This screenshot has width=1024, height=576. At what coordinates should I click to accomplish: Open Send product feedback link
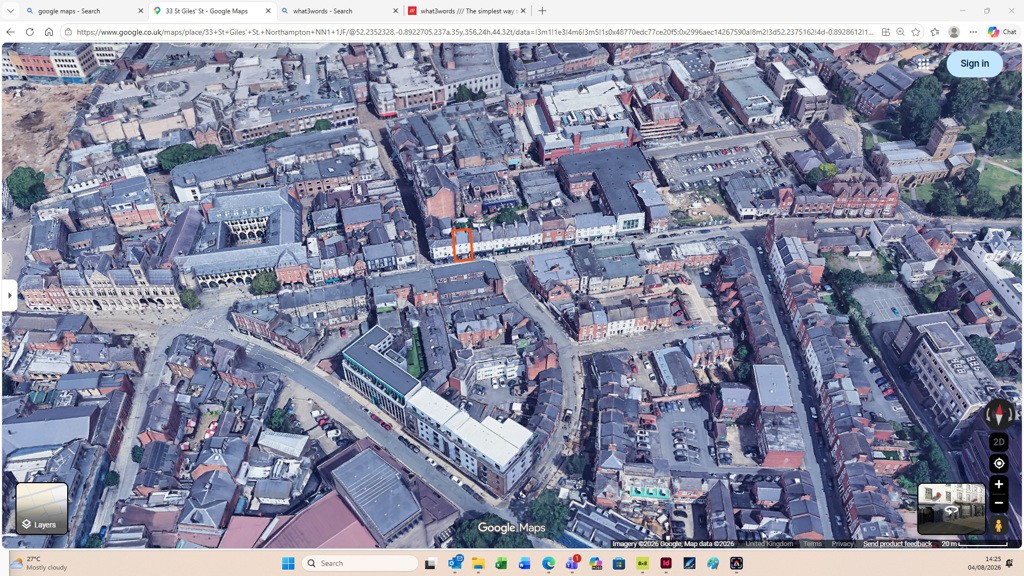tap(897, 543)
